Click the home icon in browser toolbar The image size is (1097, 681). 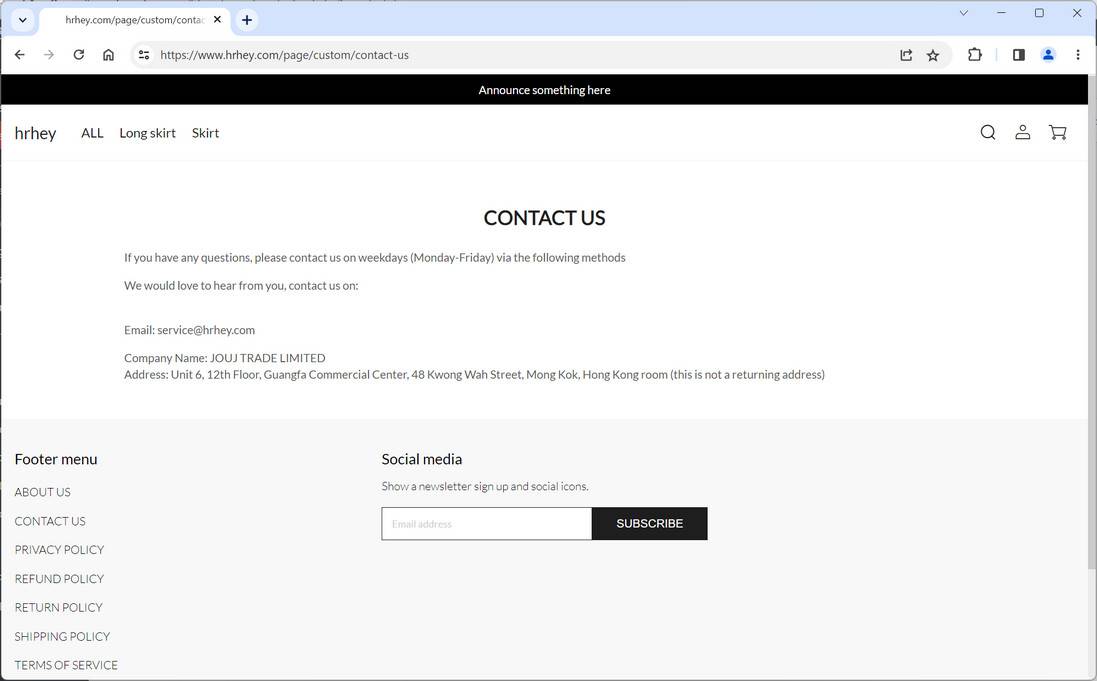coord(109,55)
